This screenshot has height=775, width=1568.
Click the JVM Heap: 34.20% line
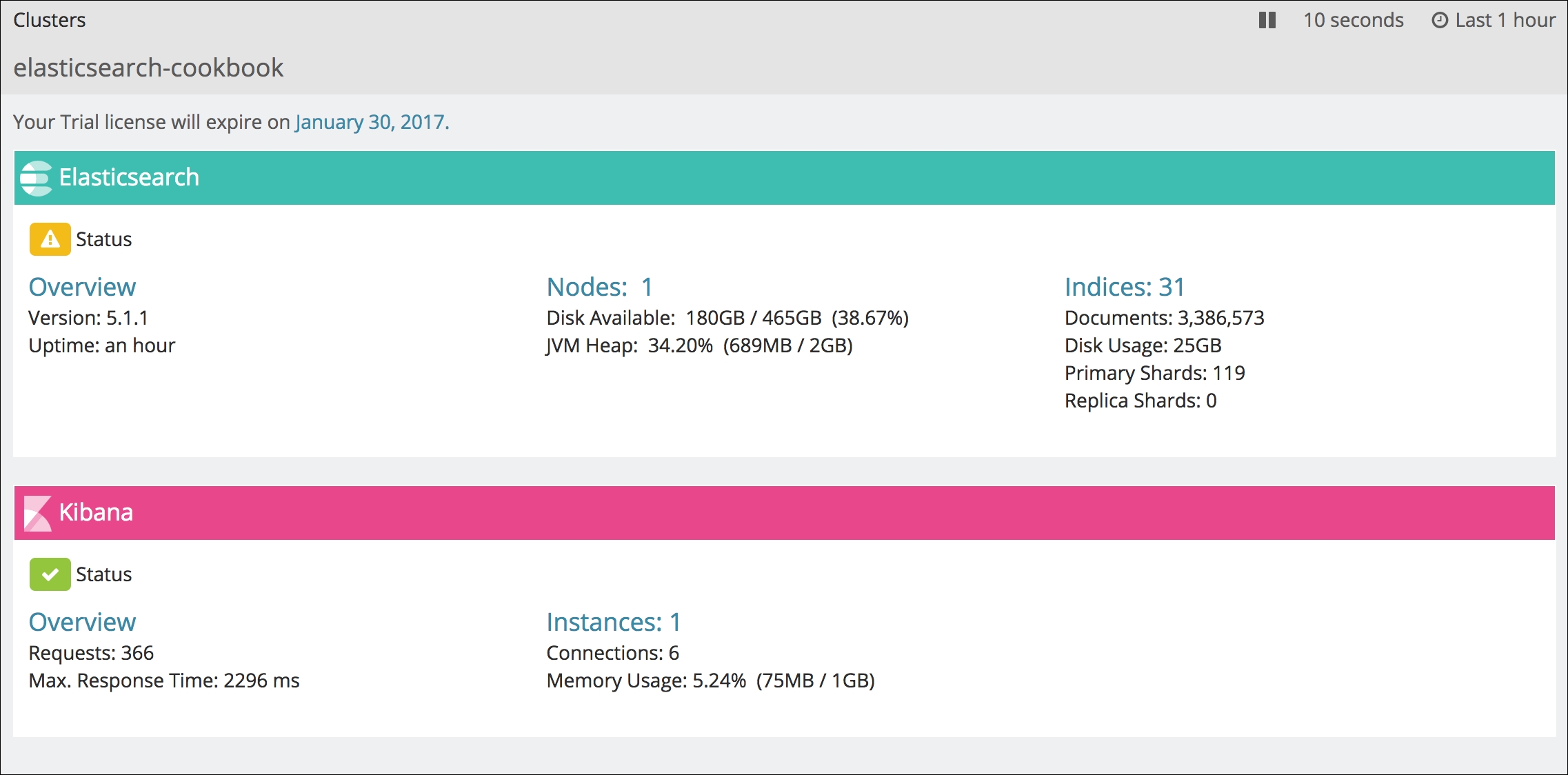tap(699, 345)
